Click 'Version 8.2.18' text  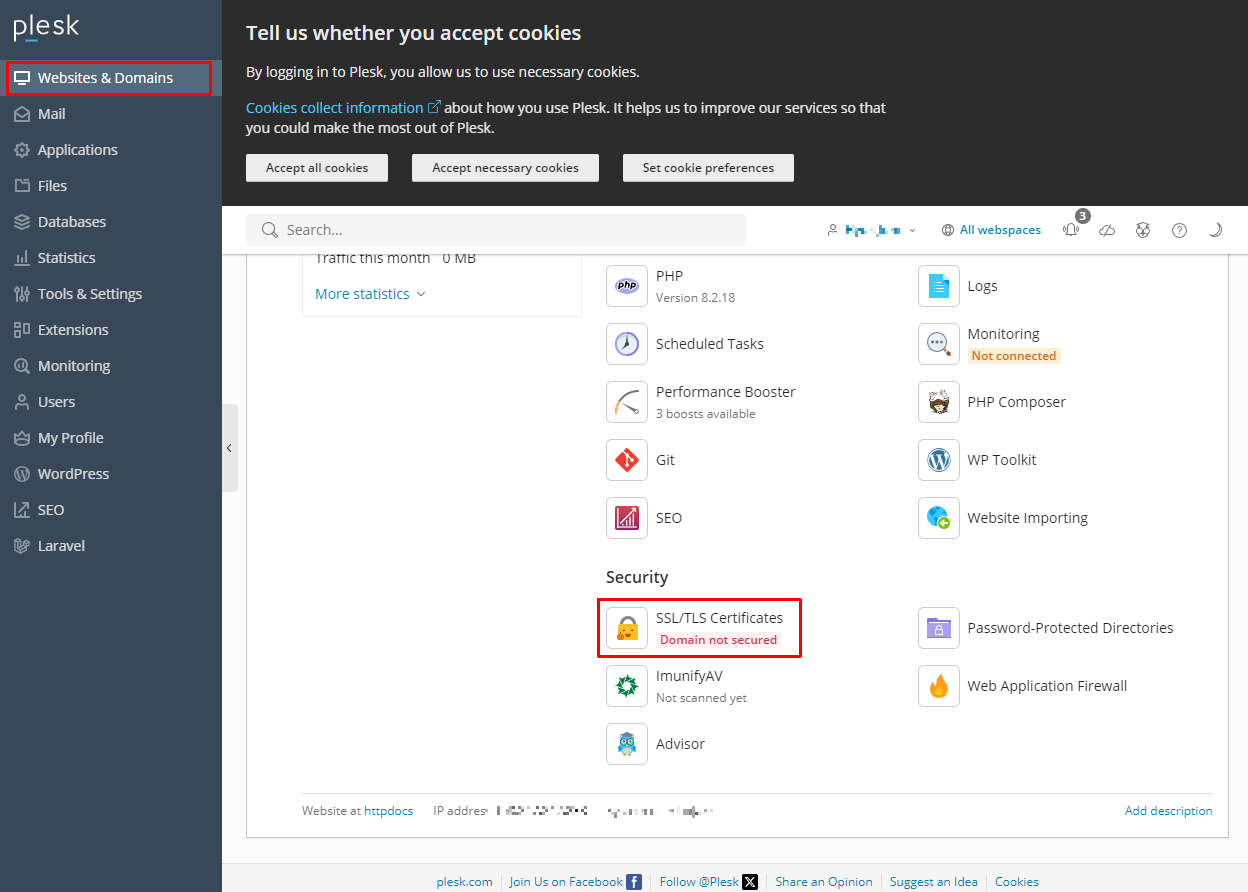[x=695, y=298]
